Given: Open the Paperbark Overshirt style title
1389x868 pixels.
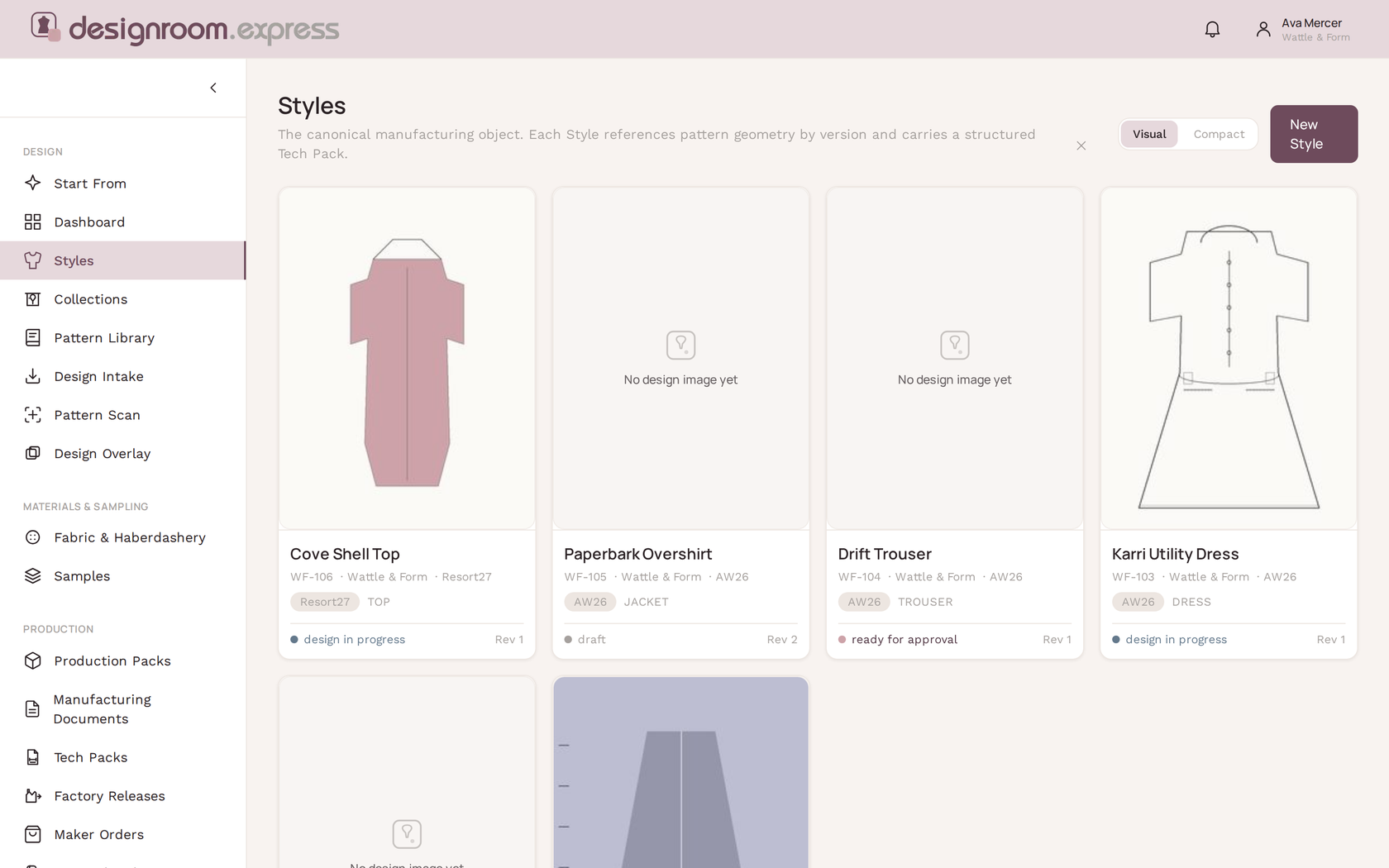Looking at the screenshot, I should click(638, 554).
